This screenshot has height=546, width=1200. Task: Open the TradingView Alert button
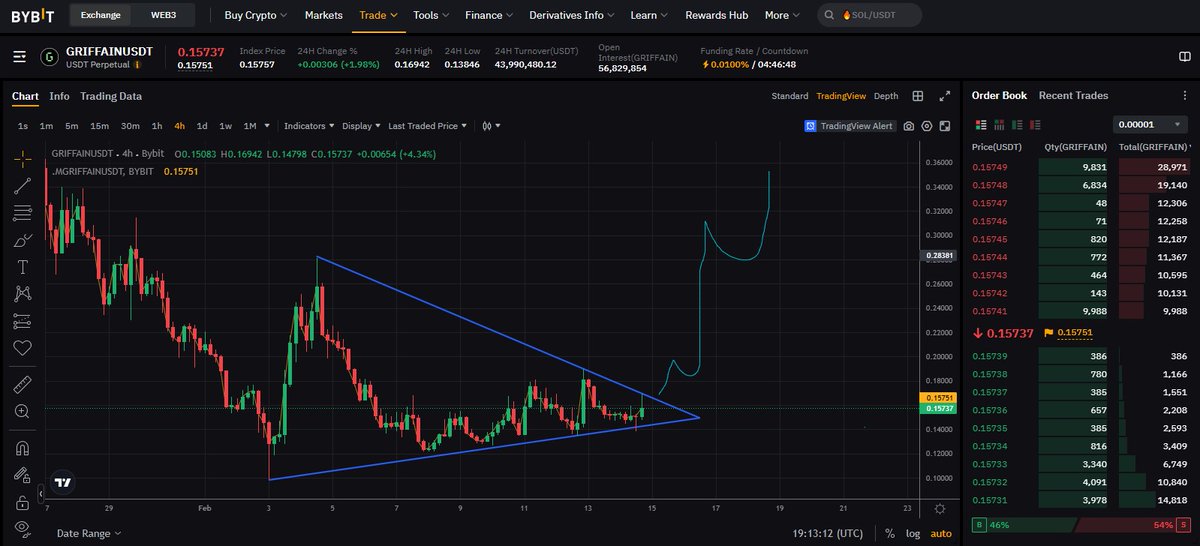tap(850, 126)
